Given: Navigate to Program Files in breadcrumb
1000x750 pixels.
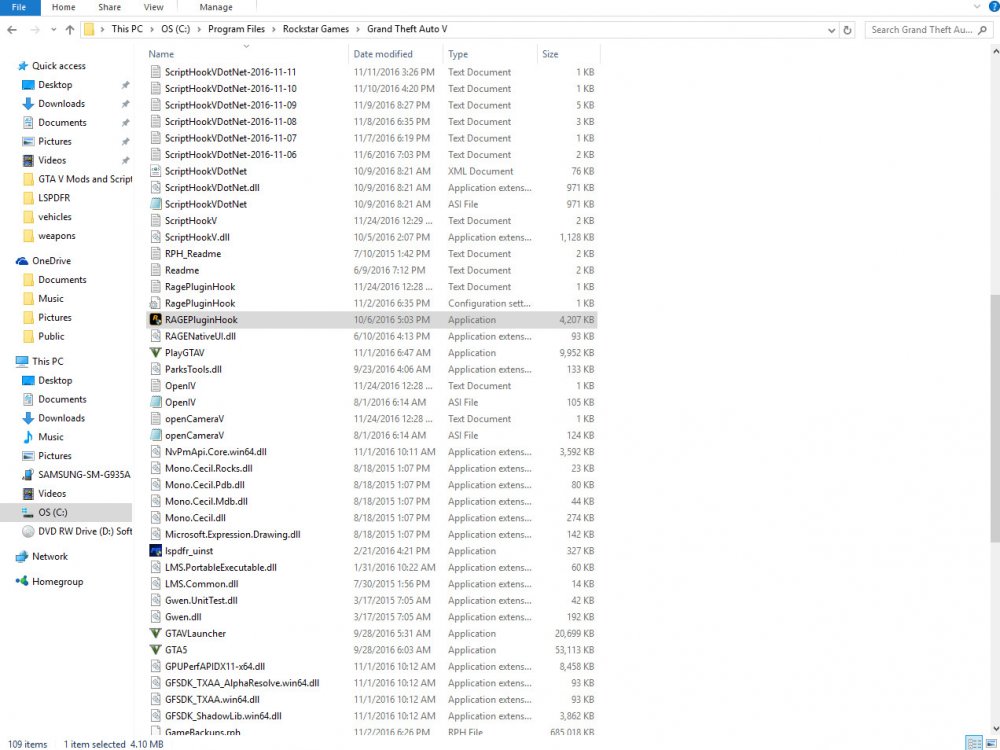Looking at the screenshot, I should coord(236,29).
